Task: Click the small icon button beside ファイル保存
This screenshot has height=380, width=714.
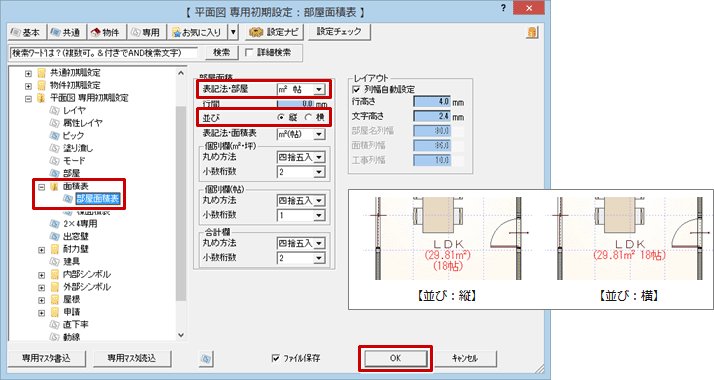Action: point(206,359)
